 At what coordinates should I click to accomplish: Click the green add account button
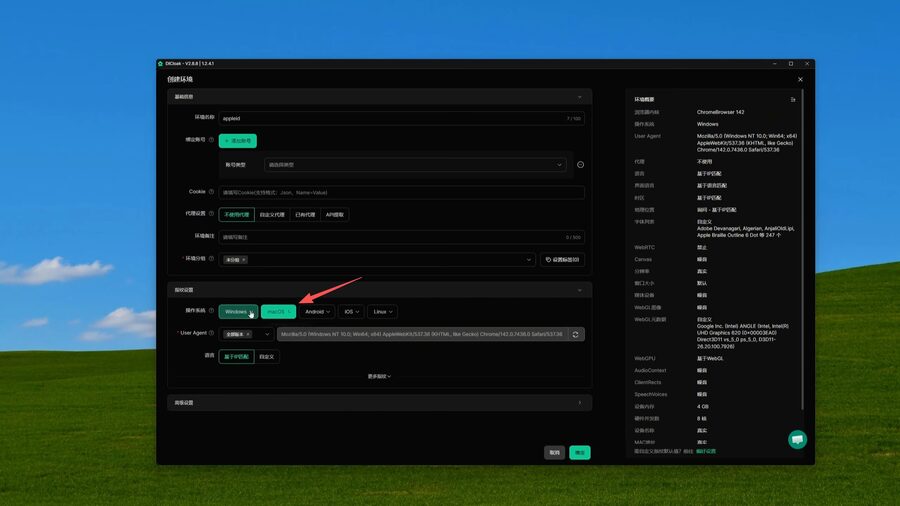coord(238,141)
